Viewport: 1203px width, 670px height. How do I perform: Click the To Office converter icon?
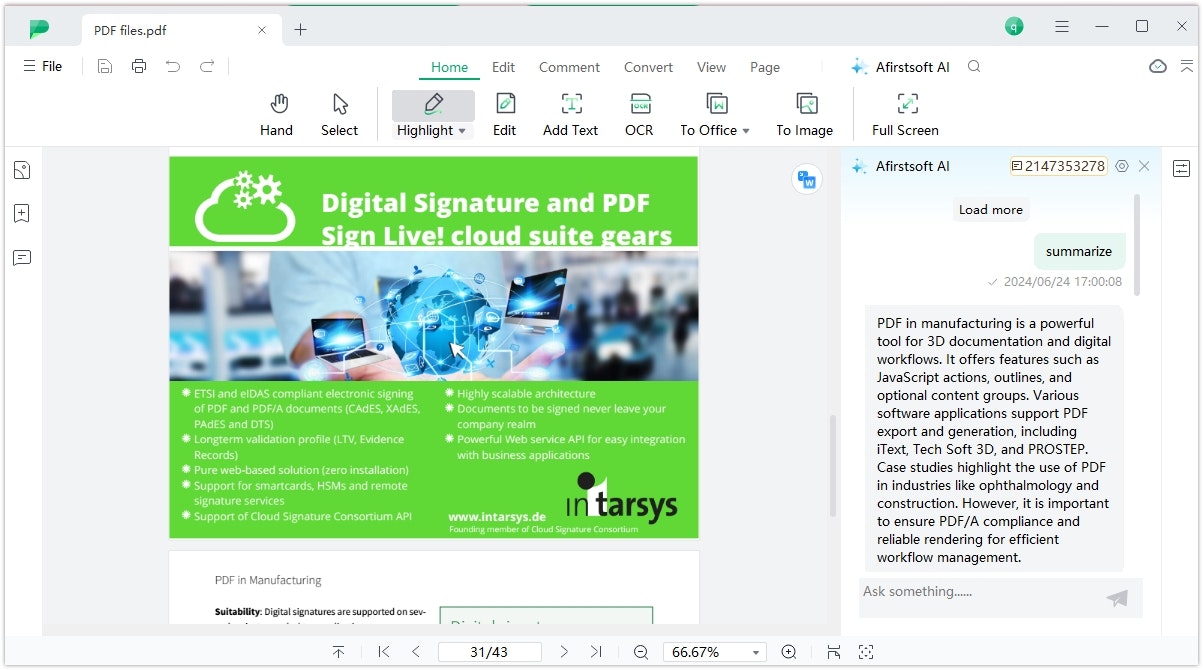pyautogui.click(x=716, y=103)
